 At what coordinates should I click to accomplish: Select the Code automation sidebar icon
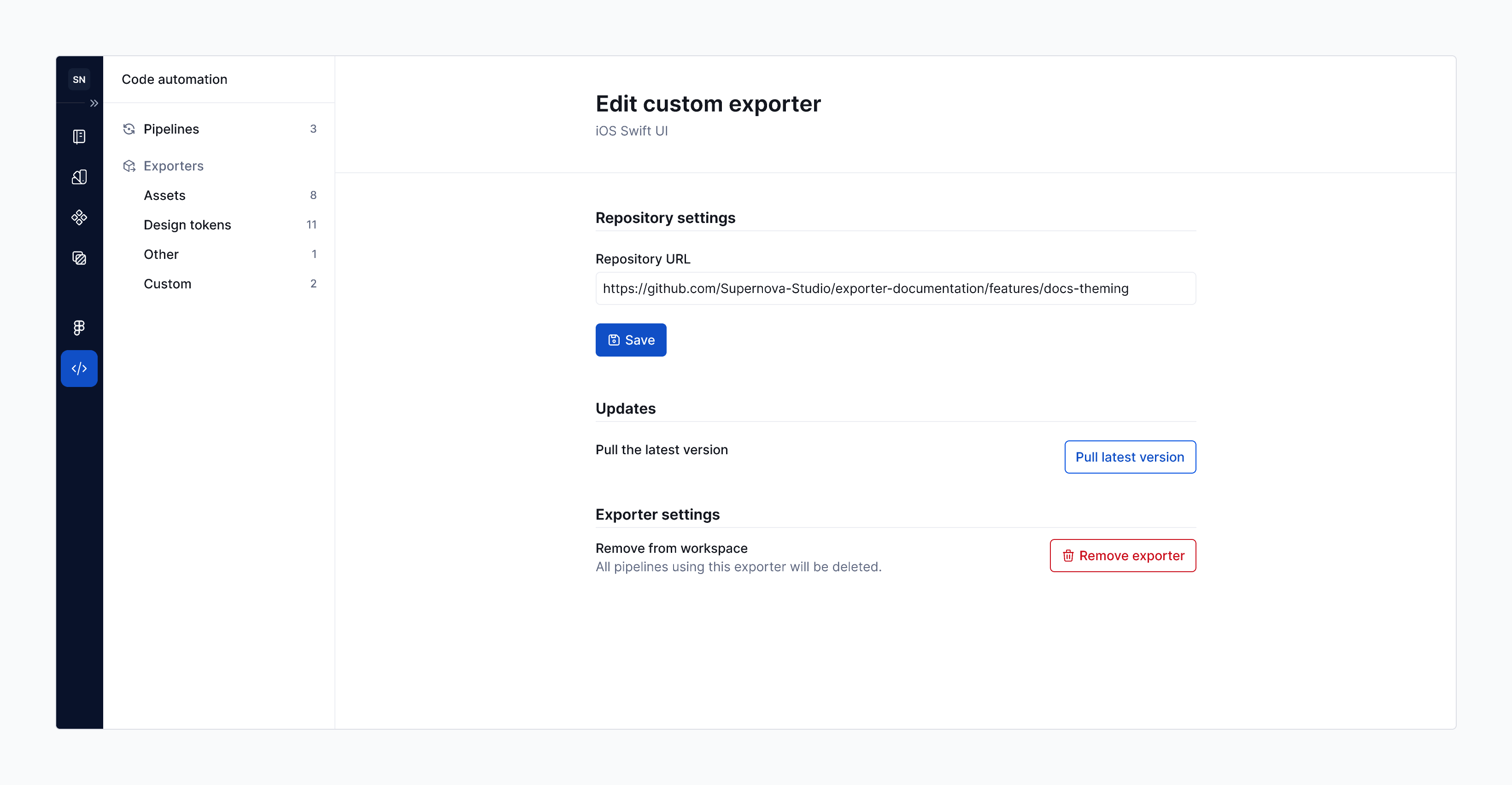(79, 368)
